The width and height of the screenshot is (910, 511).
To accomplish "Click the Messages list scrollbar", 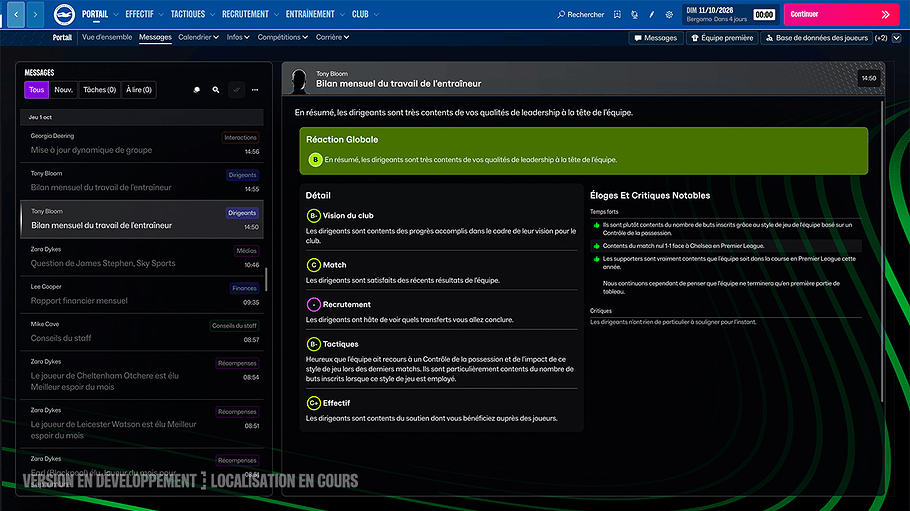I will point(266,279).
